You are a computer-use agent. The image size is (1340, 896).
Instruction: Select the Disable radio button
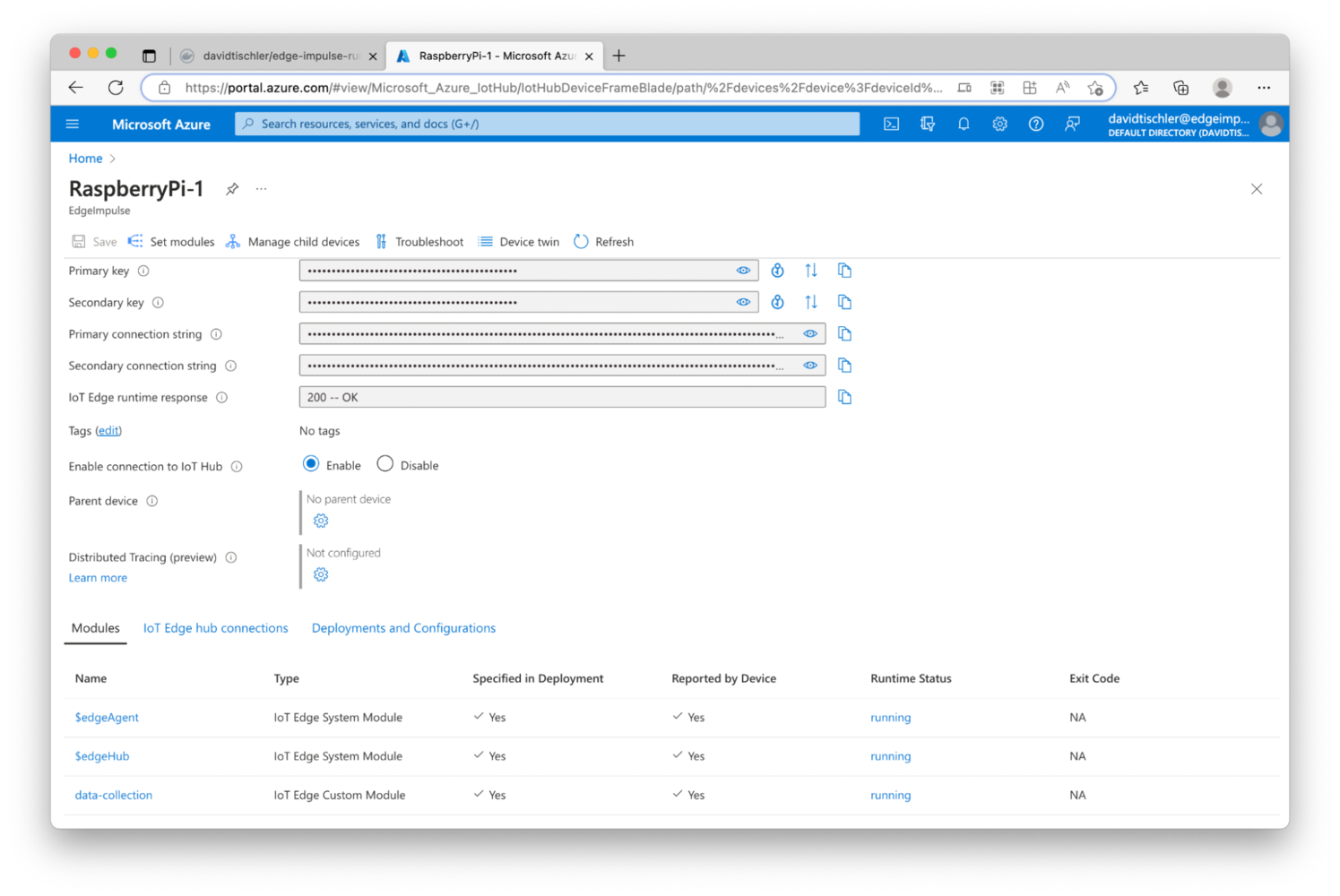pyautogui.click(x=385, y=464)
